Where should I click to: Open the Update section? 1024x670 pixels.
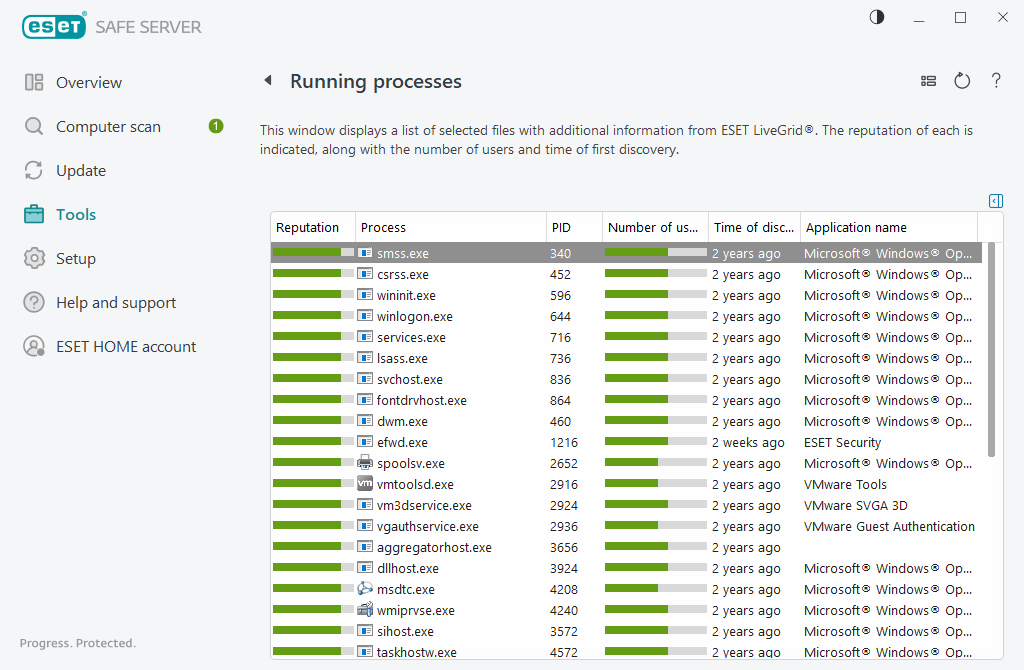tap(33, 170)
